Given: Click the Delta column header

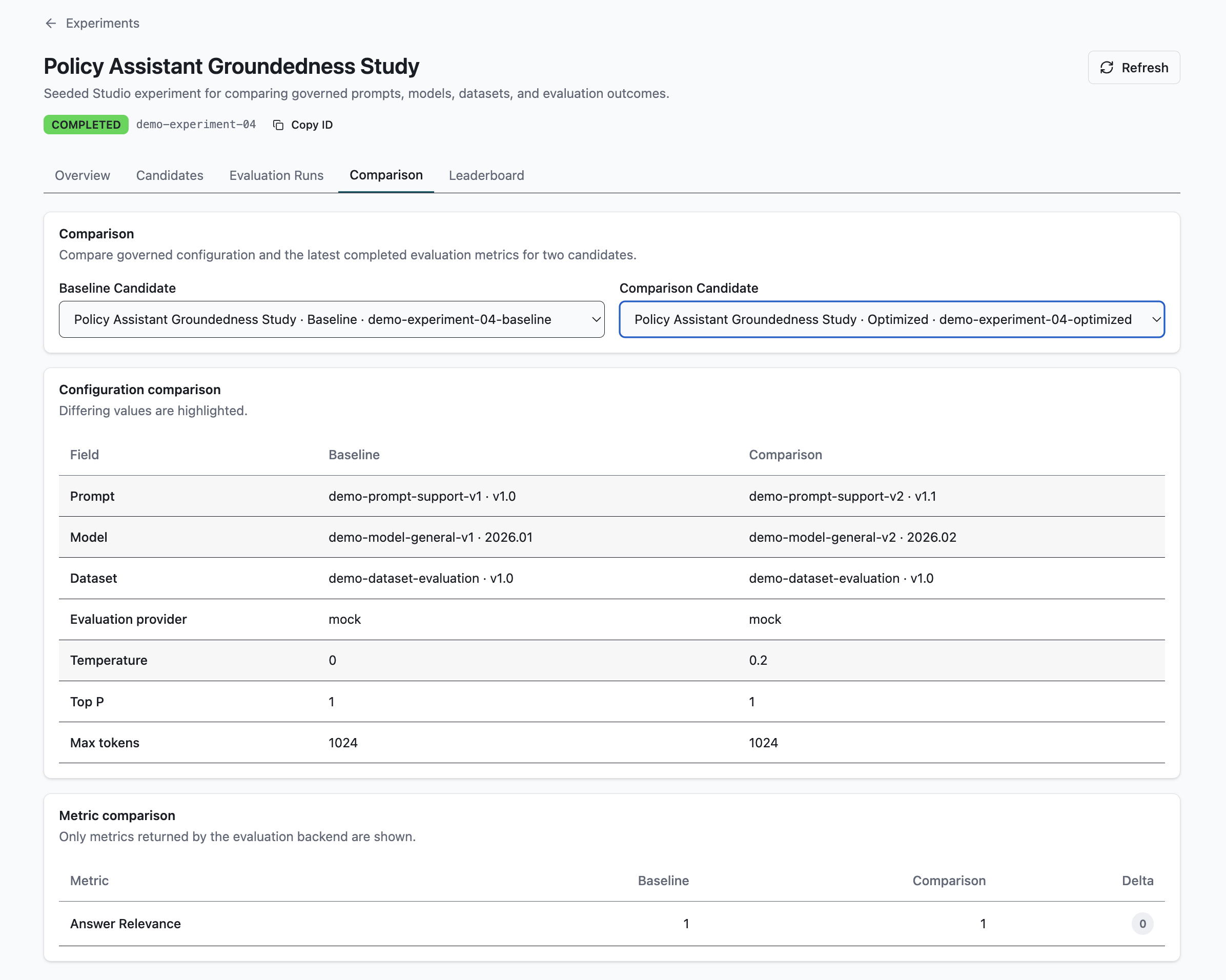Looking at the screenshot, I should coord(1137,881).
